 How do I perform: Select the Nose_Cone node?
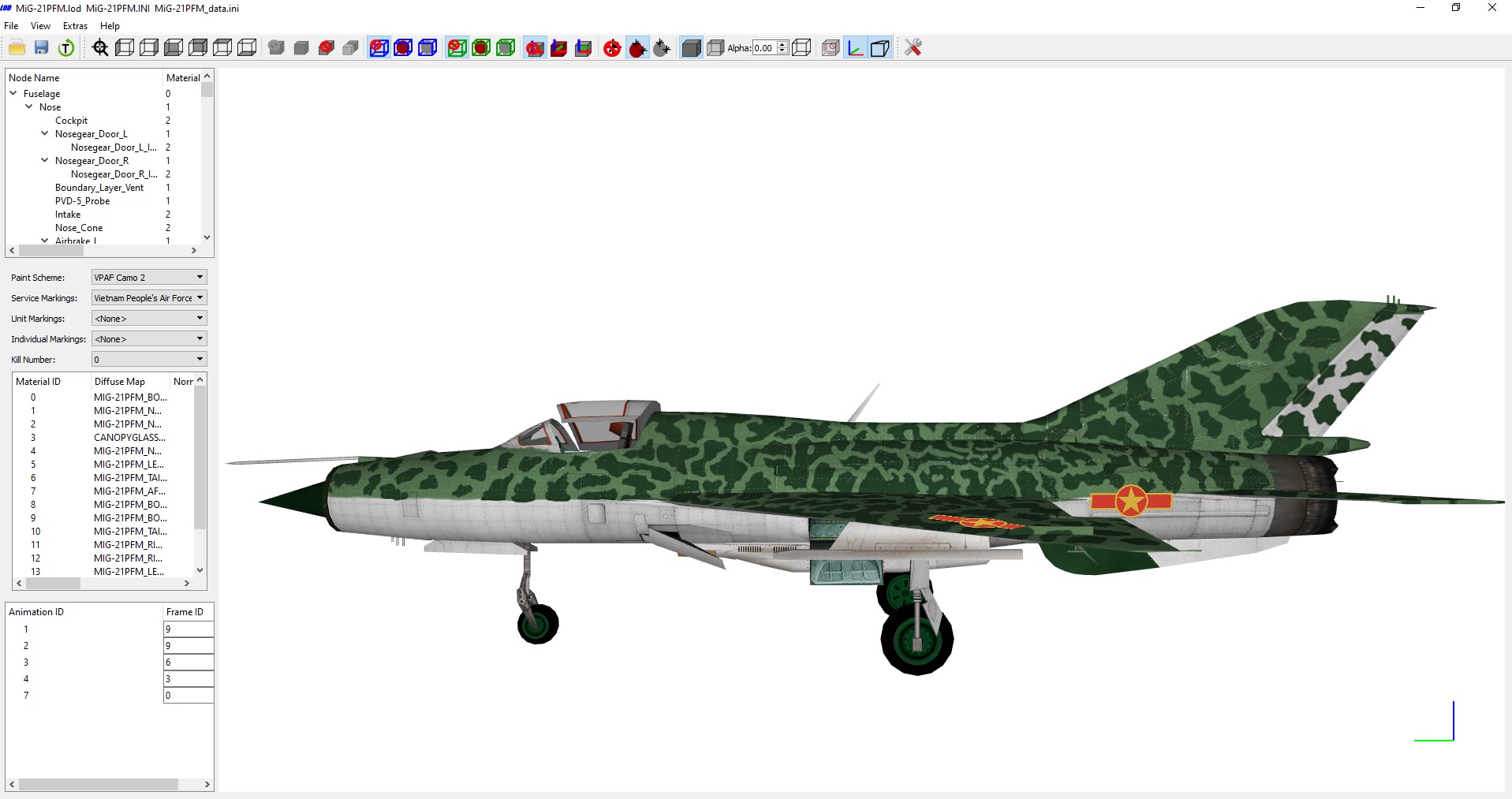click(79, 228)
